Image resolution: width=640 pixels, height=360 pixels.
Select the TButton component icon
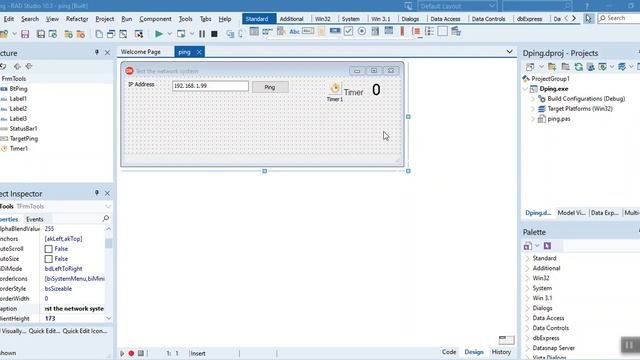click(335, 31)
